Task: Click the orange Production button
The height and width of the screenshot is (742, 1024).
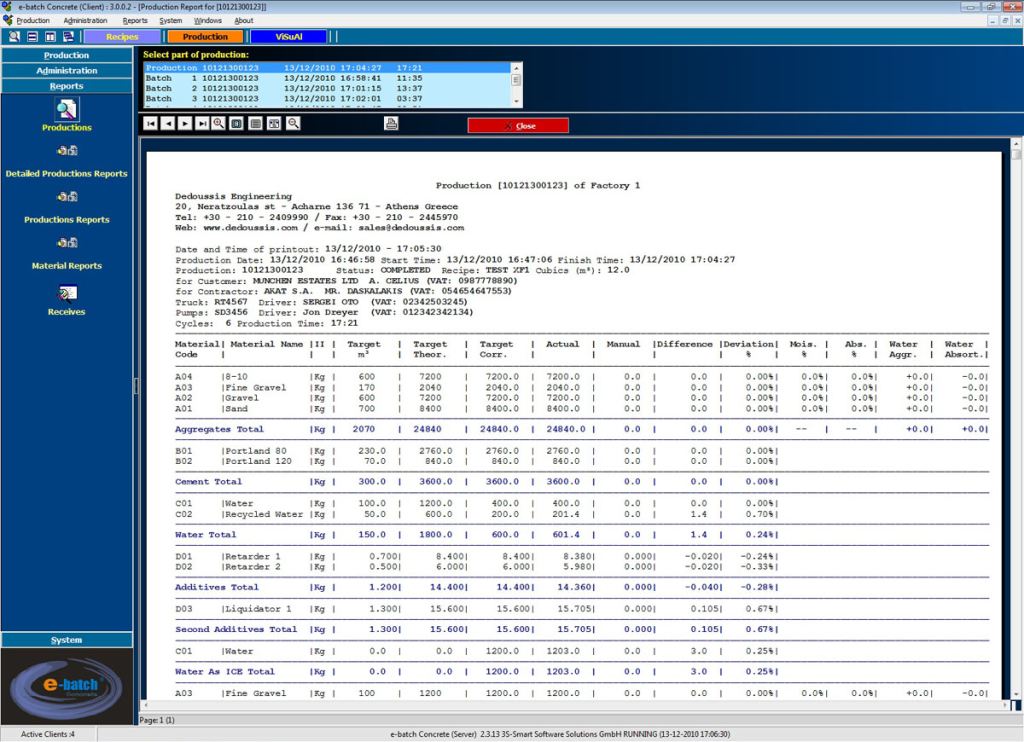Action: tap(205, 37)
